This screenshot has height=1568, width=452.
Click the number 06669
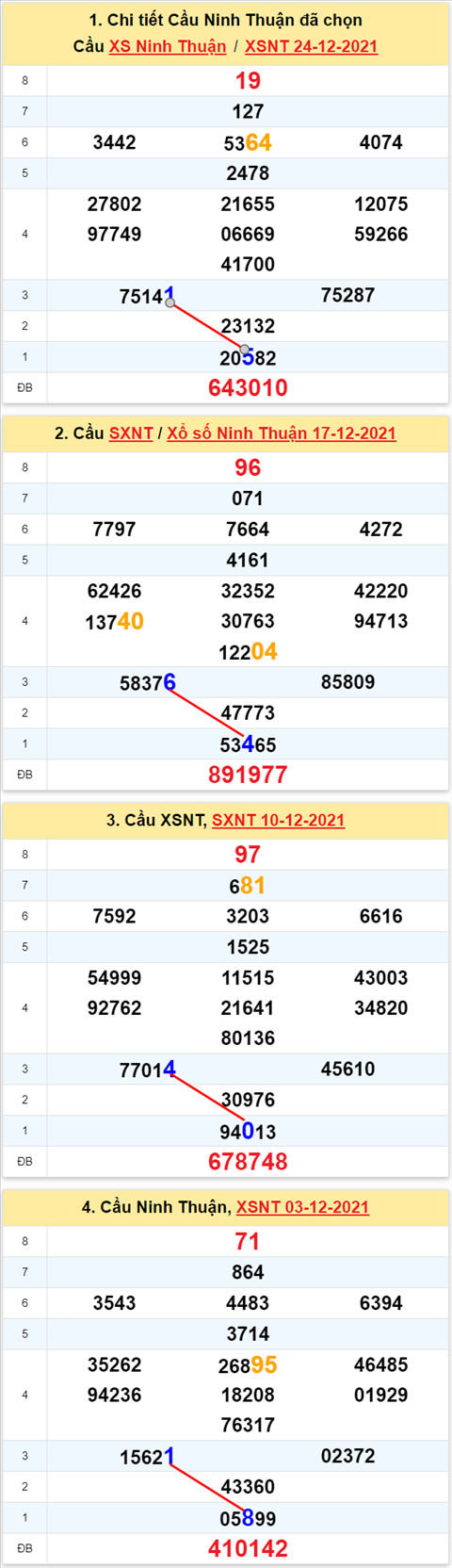coord(248,235)
